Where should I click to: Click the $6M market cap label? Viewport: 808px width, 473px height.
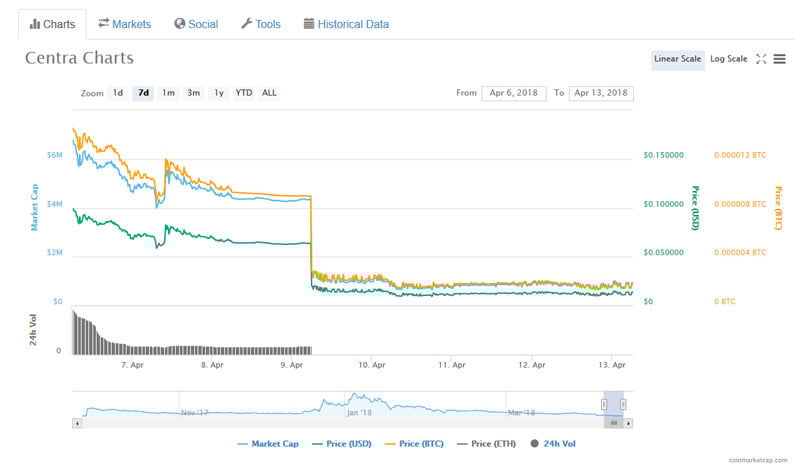pos(55,155)
